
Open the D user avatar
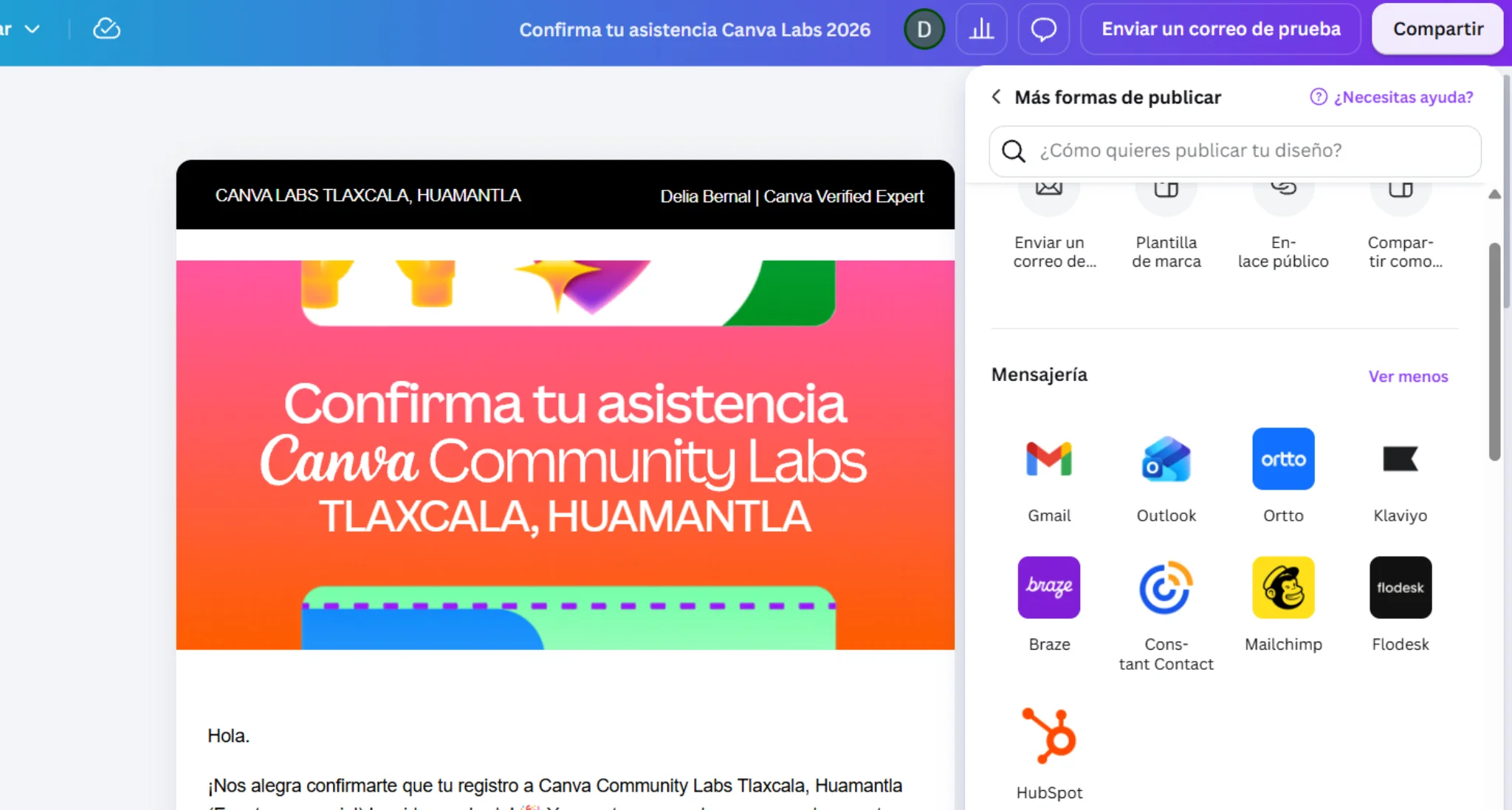pyautogui.click(x=924, y=29)
